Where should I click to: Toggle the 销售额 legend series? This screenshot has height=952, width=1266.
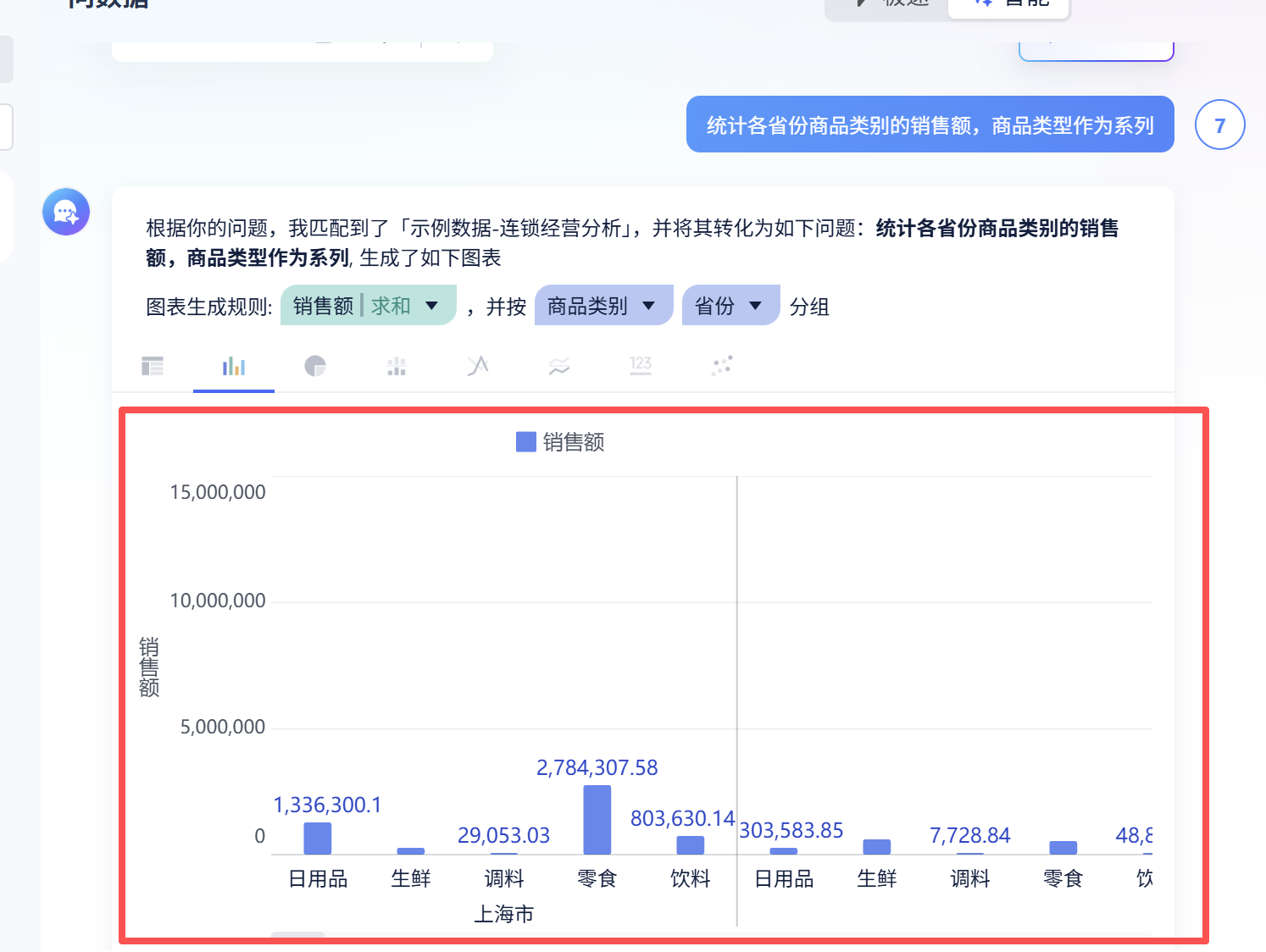pos(560,442)
